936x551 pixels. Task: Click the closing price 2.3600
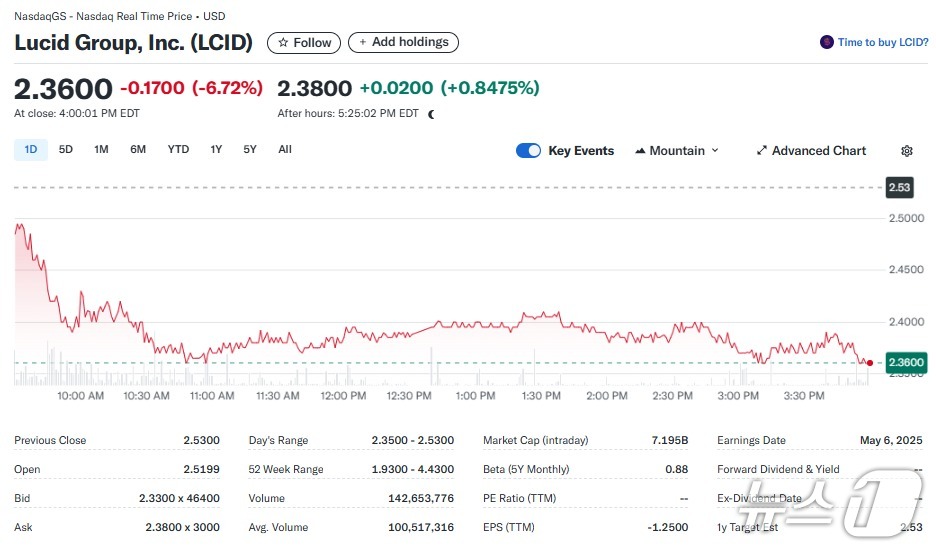pyautogui.click(x=63, y=89)
